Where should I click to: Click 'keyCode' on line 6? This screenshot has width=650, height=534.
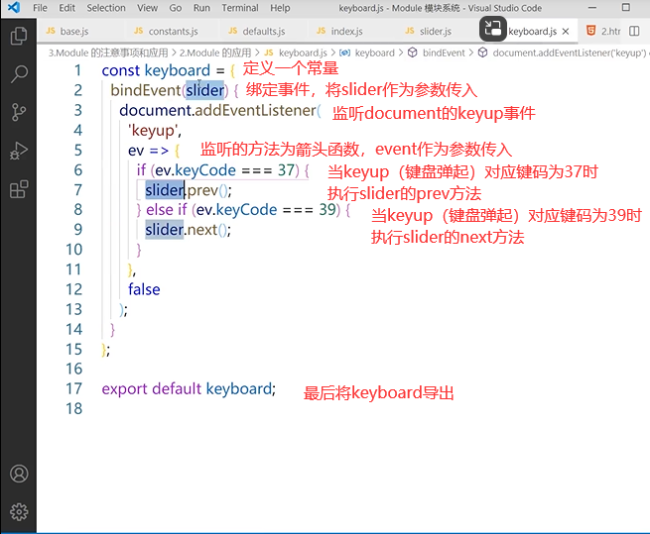tap(205, 170)
